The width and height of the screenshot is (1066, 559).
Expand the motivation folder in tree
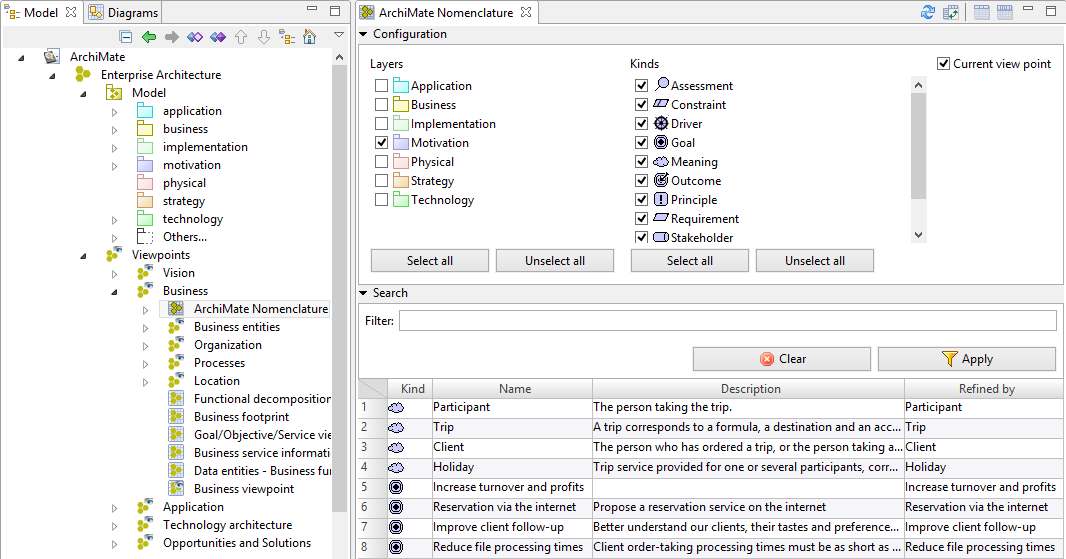pyautogui.click(x=114, y=165)
